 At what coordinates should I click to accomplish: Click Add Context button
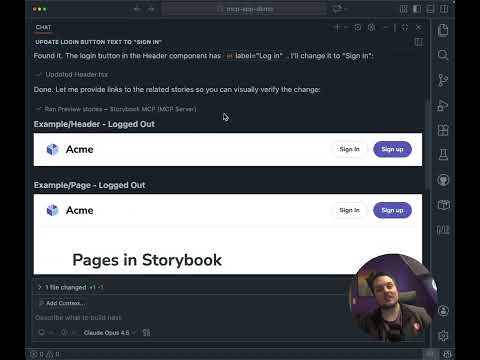tap(62, 303)
